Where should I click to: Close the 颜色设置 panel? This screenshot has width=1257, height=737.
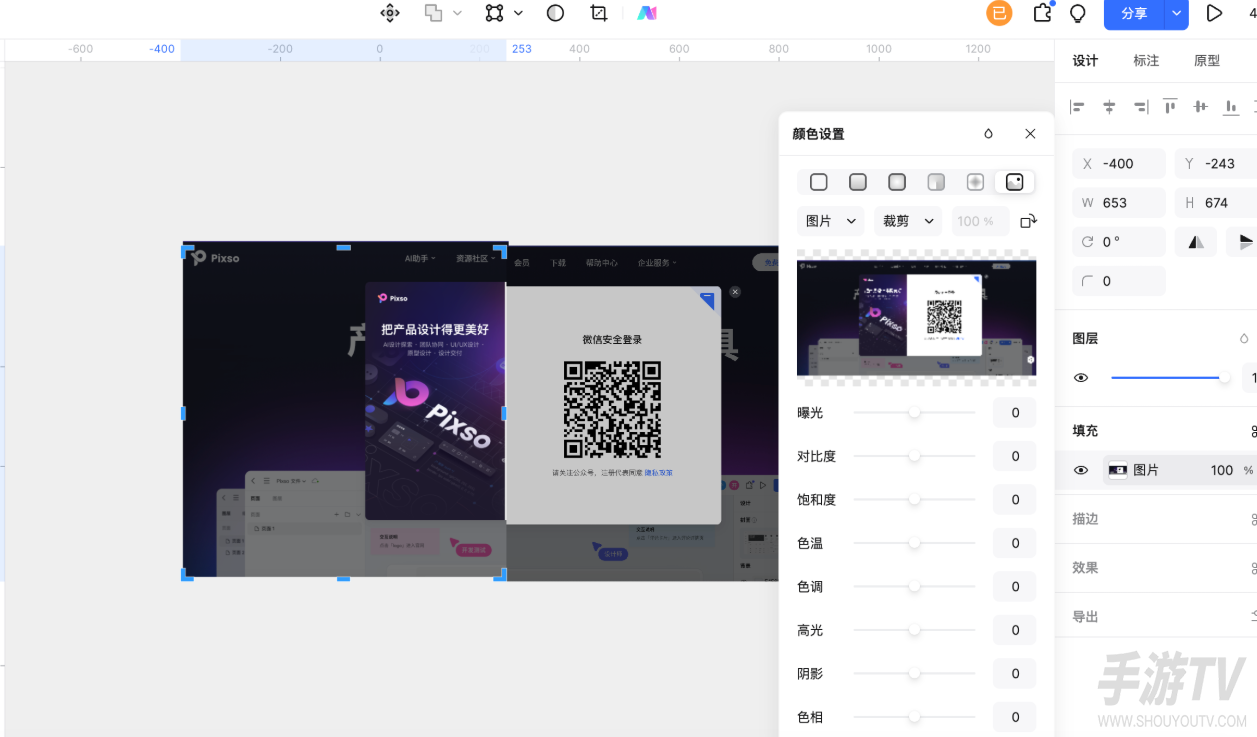(x=1030, y=134)
